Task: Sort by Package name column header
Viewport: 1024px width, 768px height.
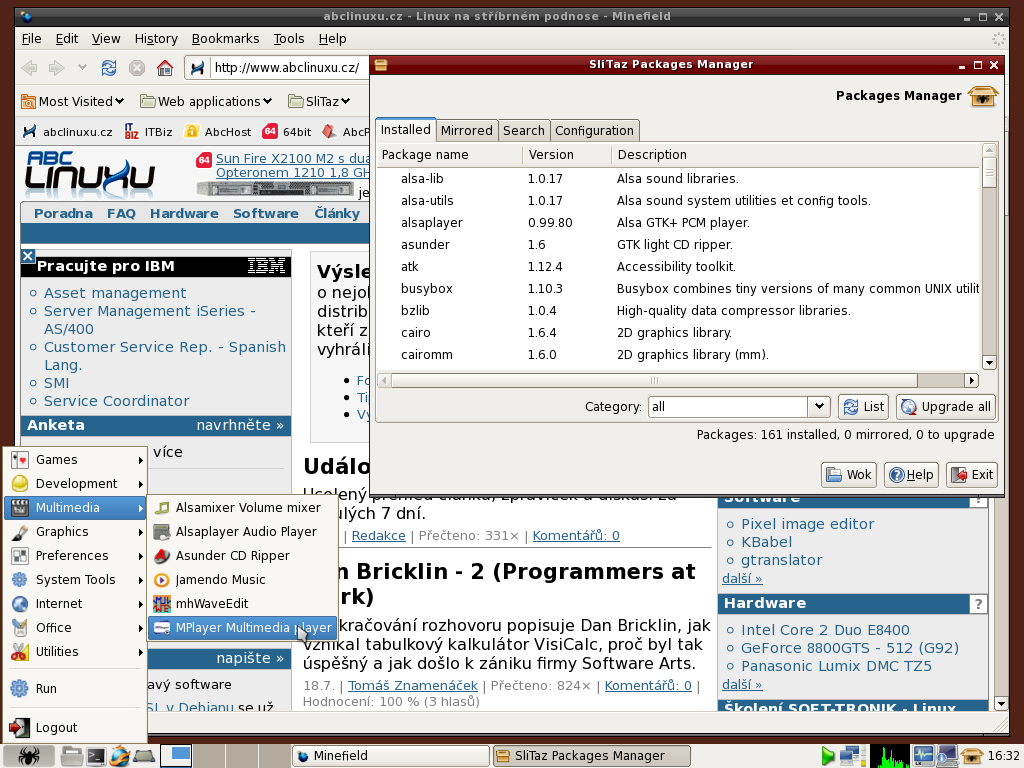Action: tap(450, 155)
